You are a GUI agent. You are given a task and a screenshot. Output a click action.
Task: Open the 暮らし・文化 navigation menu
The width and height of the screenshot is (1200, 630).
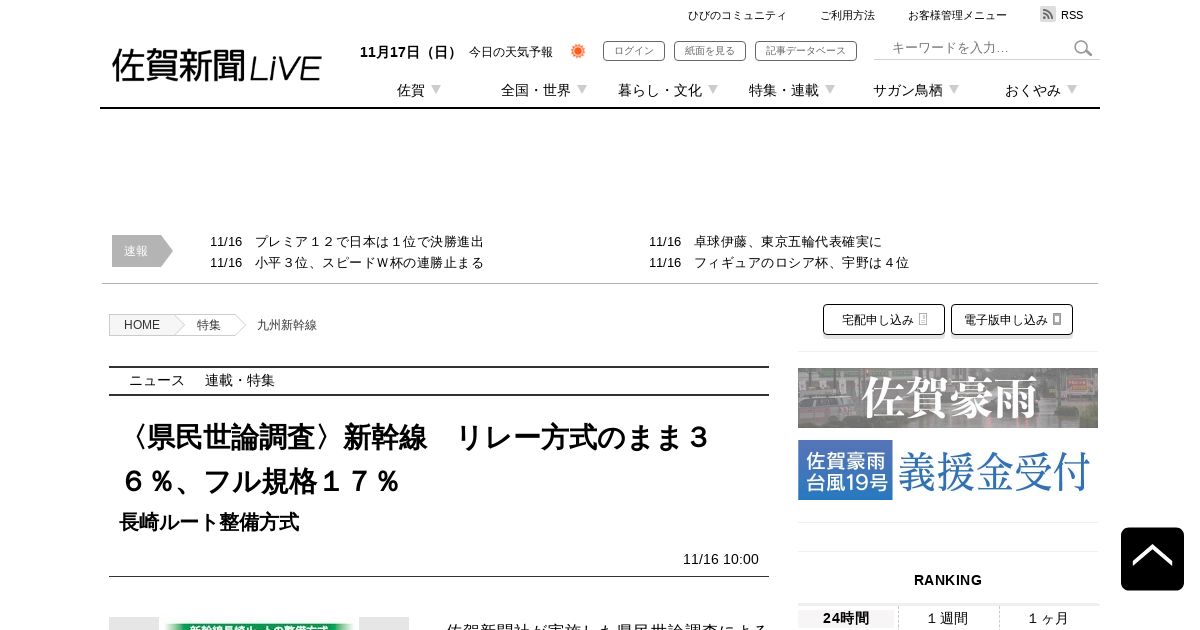pos(660,90)
